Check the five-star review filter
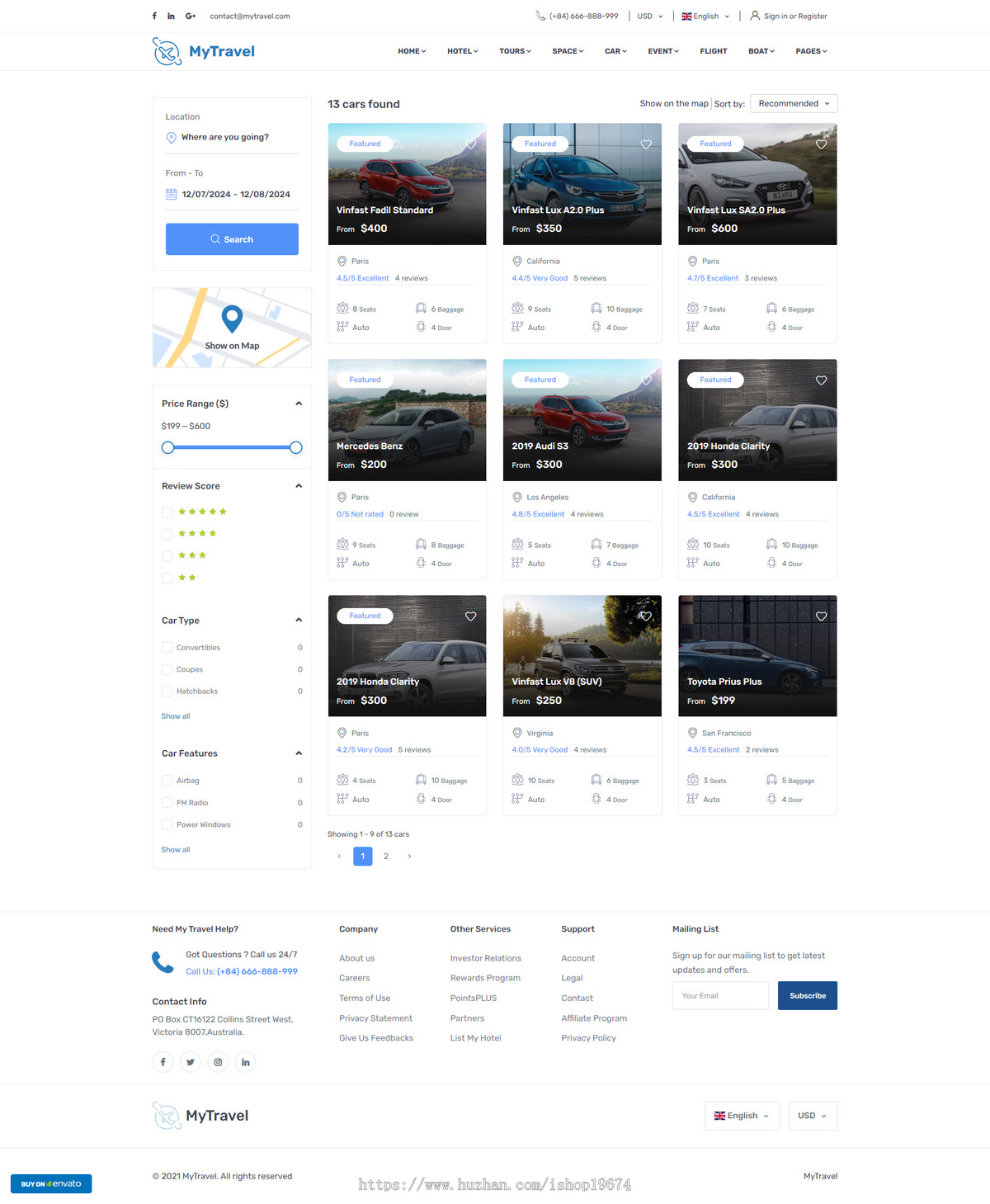 [x=167, y=512]
